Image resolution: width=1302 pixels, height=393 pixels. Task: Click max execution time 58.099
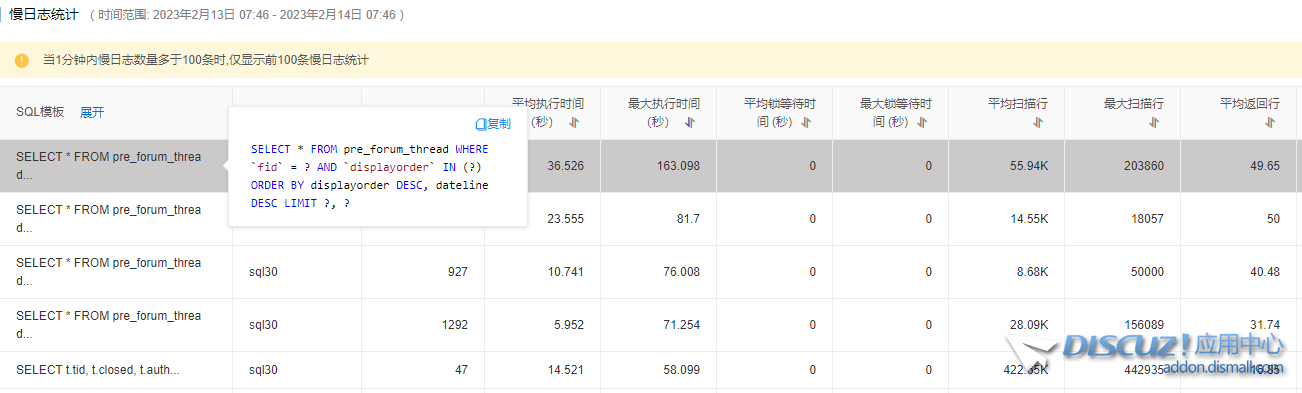682,370
